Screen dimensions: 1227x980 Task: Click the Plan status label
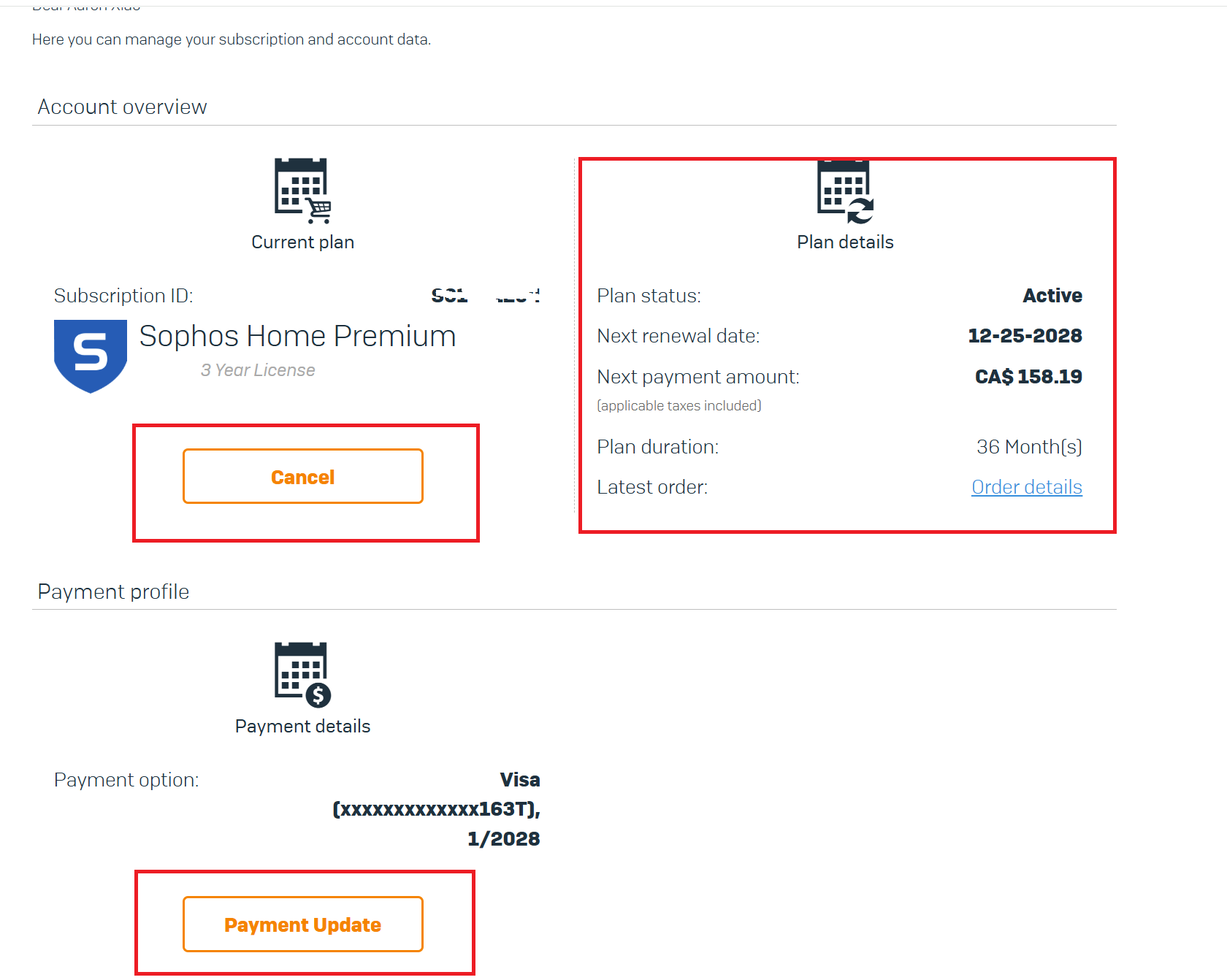(x=649, y=296)
